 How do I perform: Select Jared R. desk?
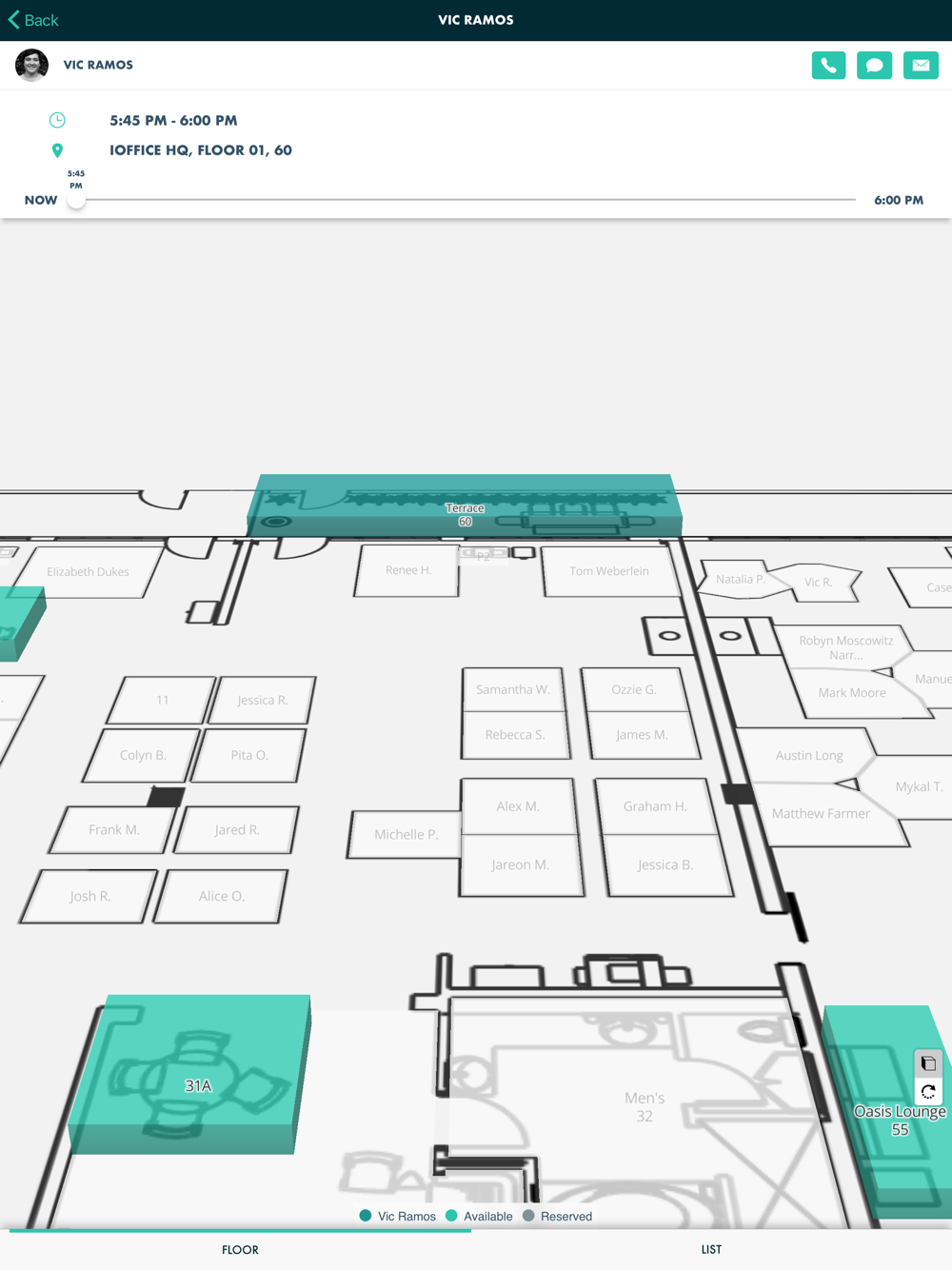pyautogui.click(x=237, y=830)
